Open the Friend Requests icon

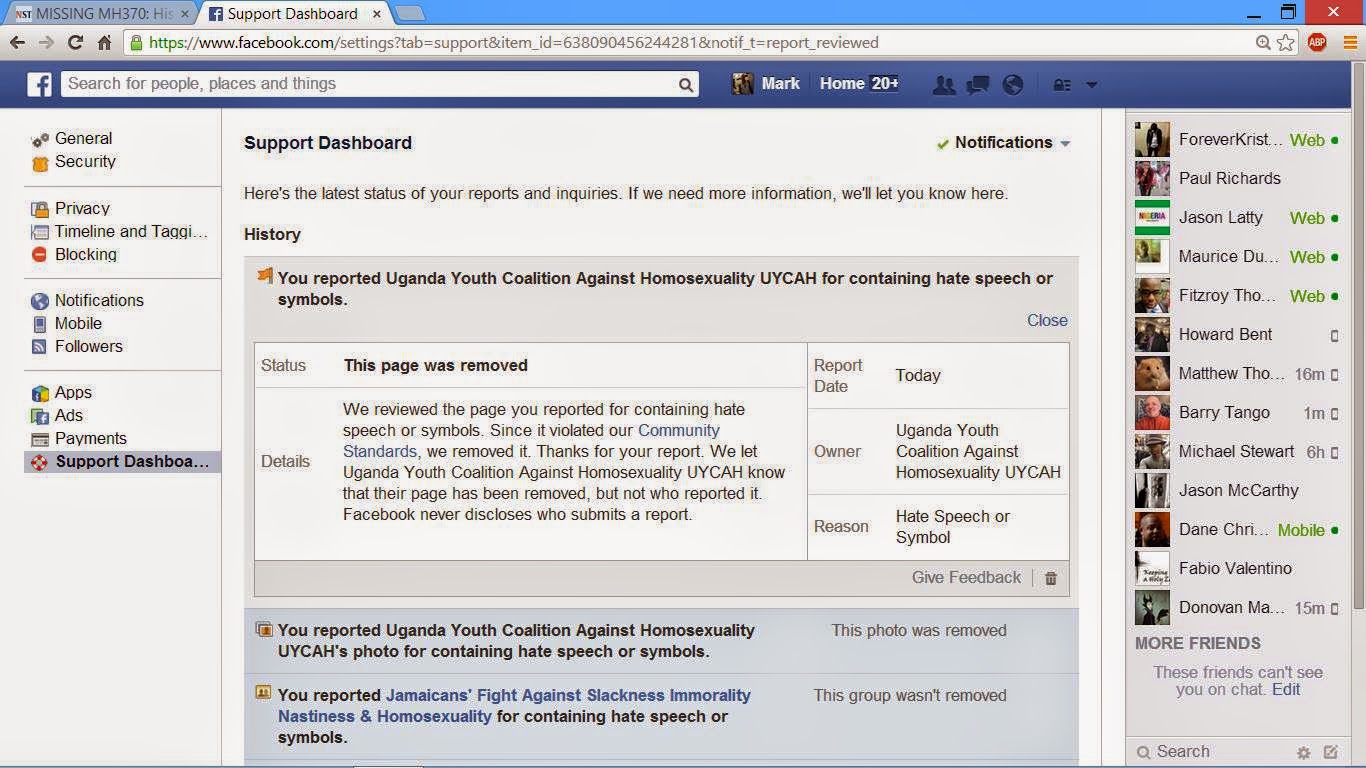(943, 85)
